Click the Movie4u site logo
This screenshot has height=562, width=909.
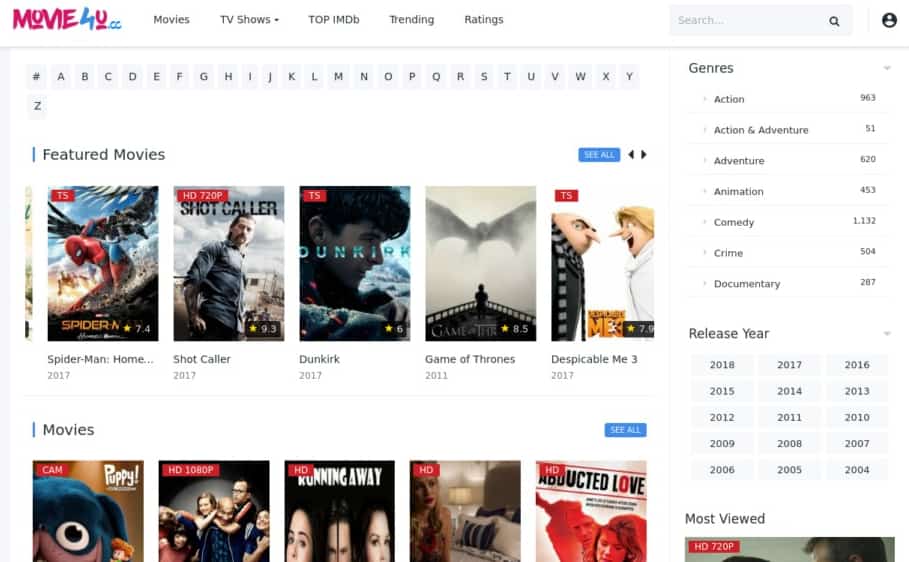coord(67,19)
